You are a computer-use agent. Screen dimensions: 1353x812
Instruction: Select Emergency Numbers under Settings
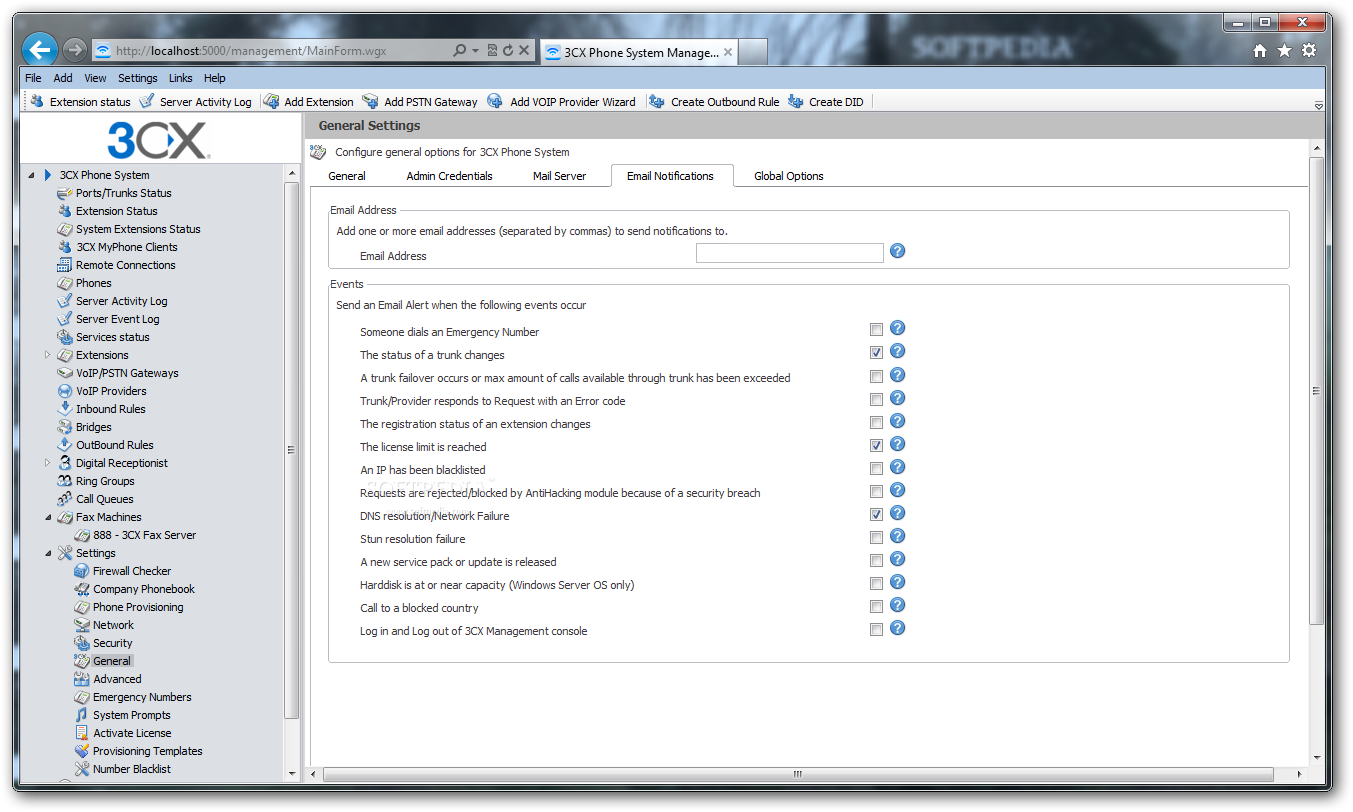click(x=142, y=697)
